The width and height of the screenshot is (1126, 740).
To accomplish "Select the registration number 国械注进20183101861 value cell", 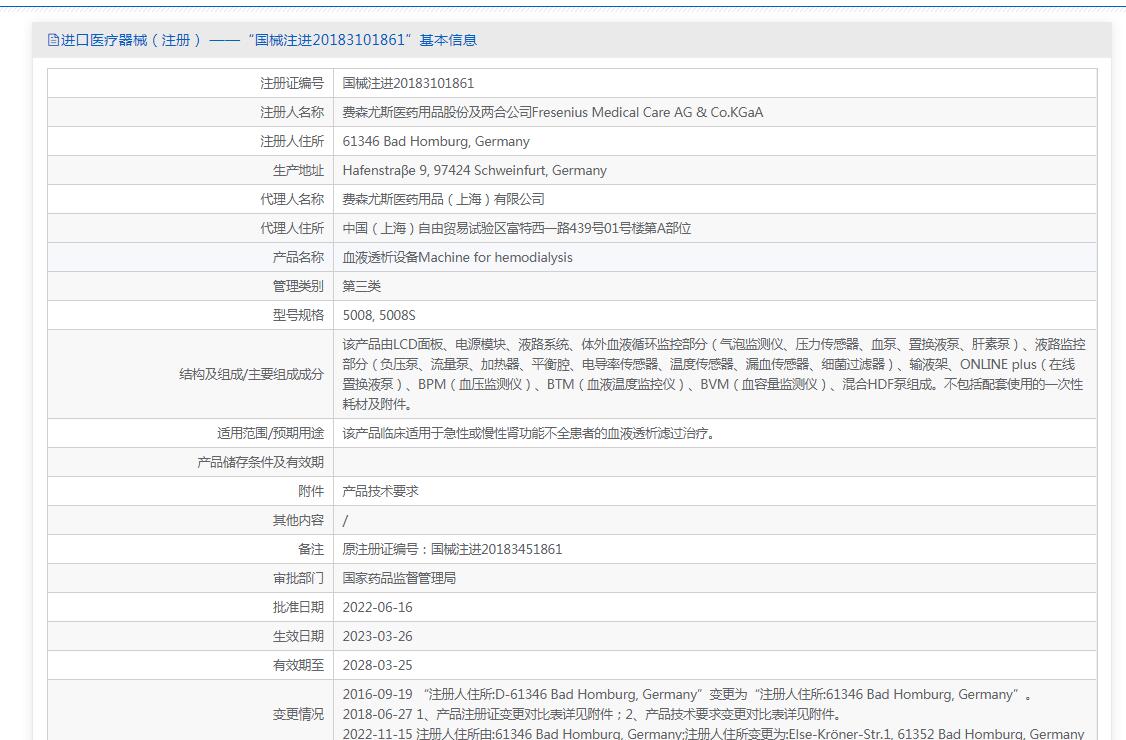I will coord(408,83).
